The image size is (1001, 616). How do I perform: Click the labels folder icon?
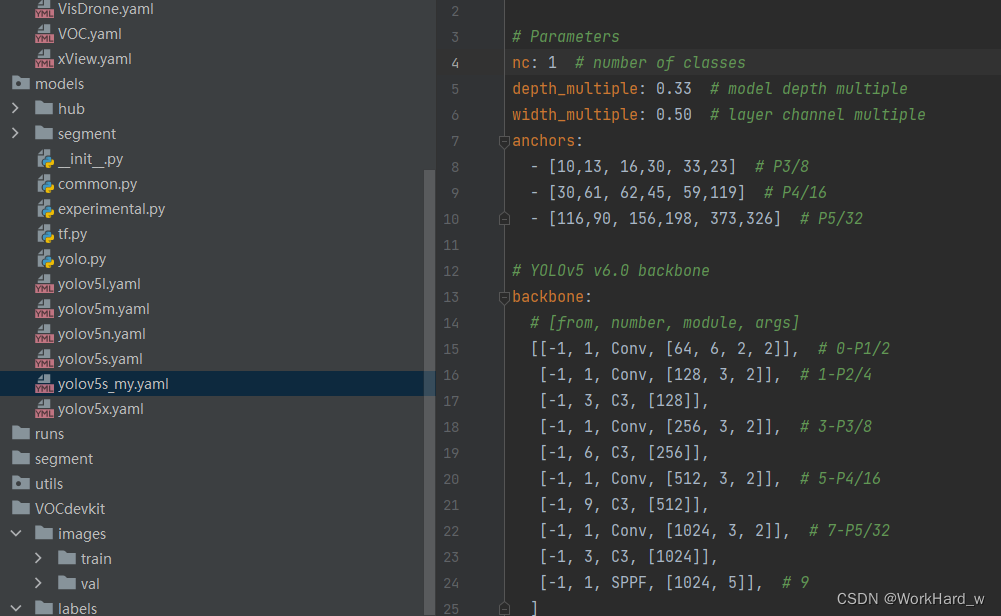pyautogui.click(x=44, y=608)
